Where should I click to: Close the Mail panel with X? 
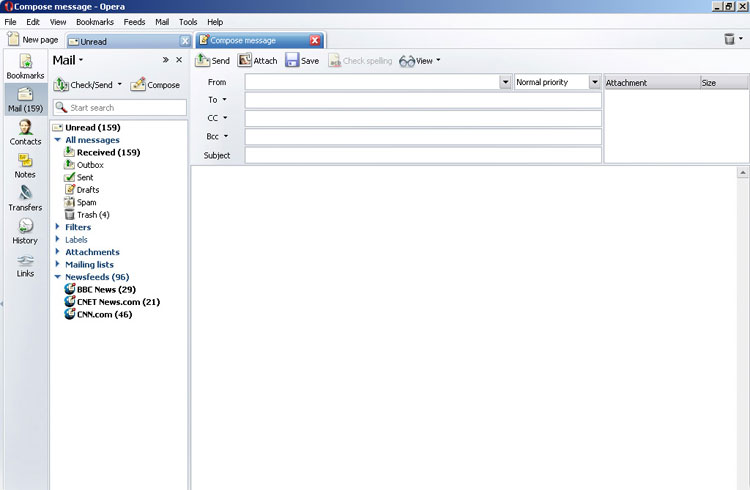tap(179, 60)
